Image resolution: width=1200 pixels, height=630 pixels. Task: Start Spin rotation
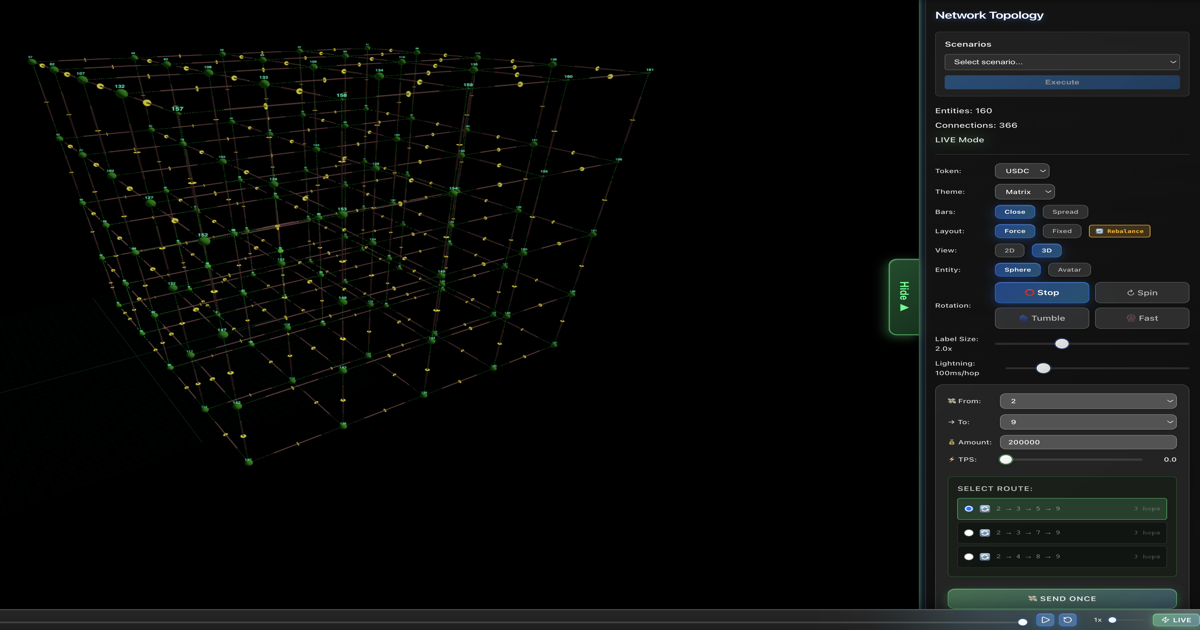[x=1141, y=293]
